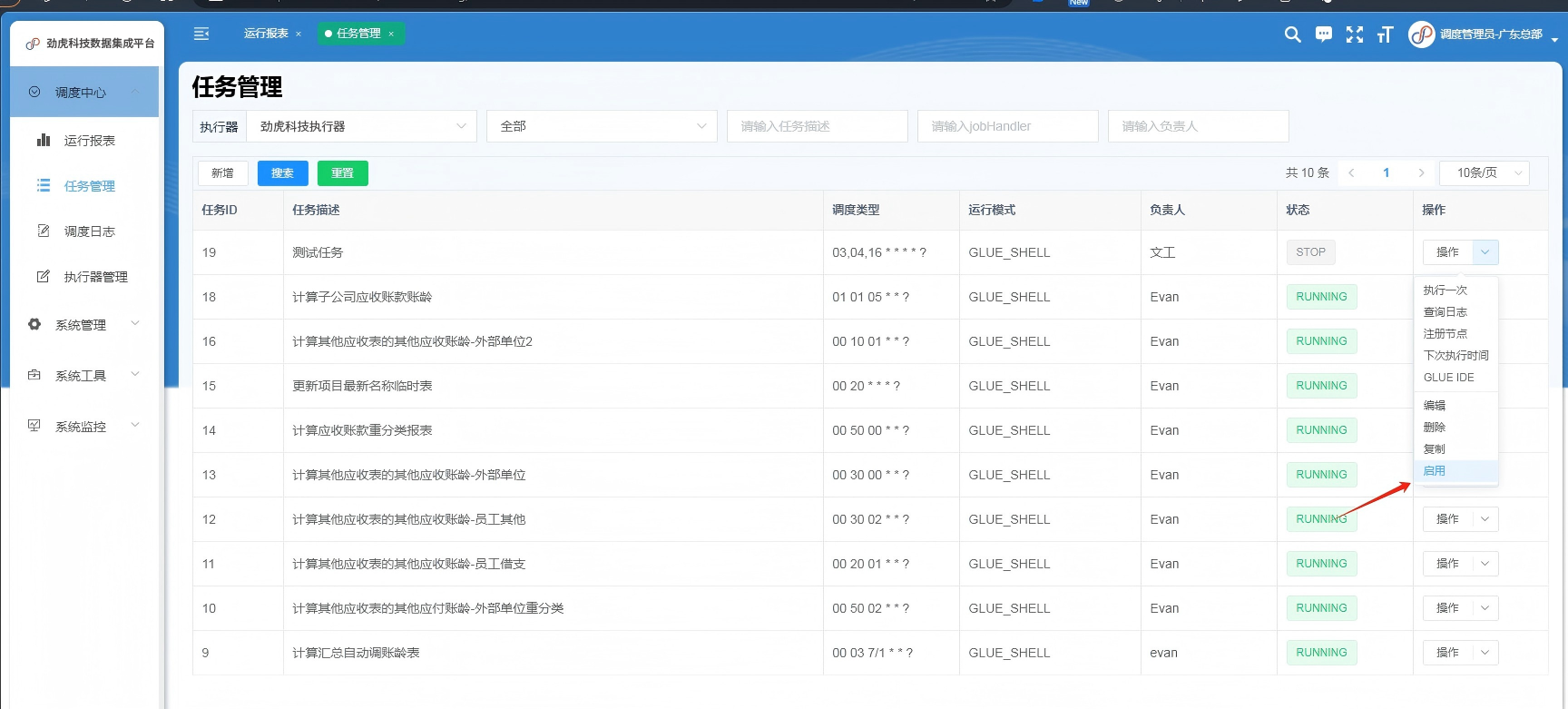Click the search magnifier icon in header

coord(1293,34)
